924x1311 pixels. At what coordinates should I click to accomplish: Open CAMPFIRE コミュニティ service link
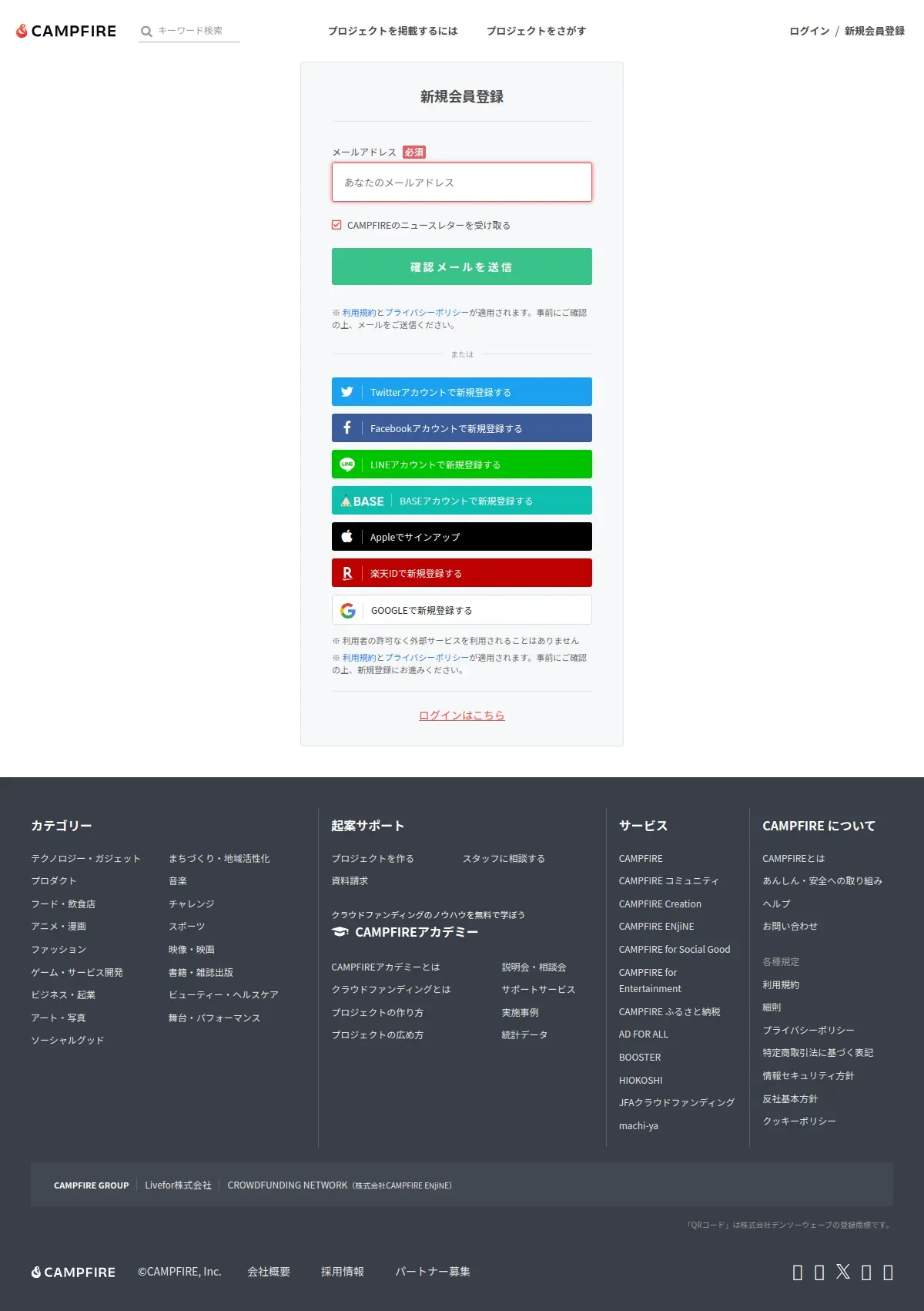click(x=668, y=881)
